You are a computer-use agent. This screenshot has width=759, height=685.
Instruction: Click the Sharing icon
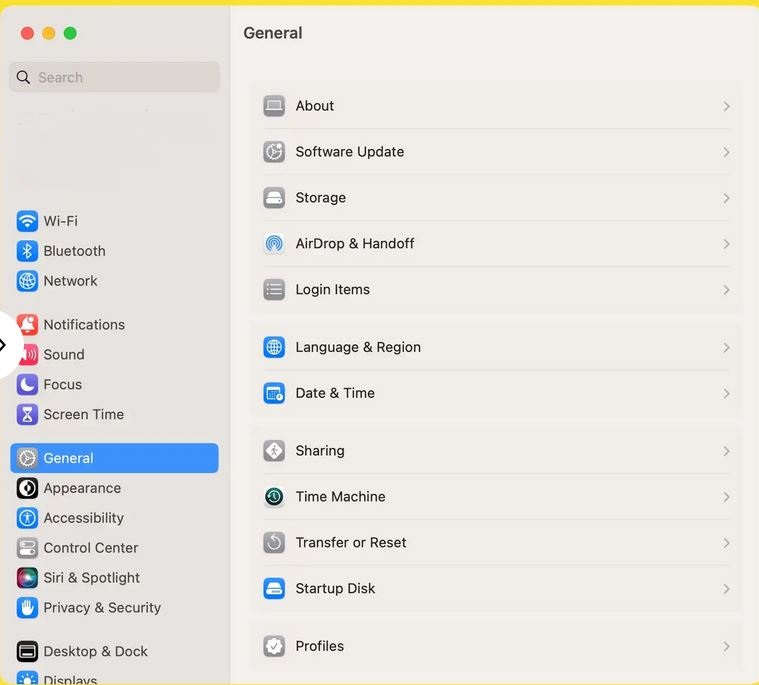274,451
